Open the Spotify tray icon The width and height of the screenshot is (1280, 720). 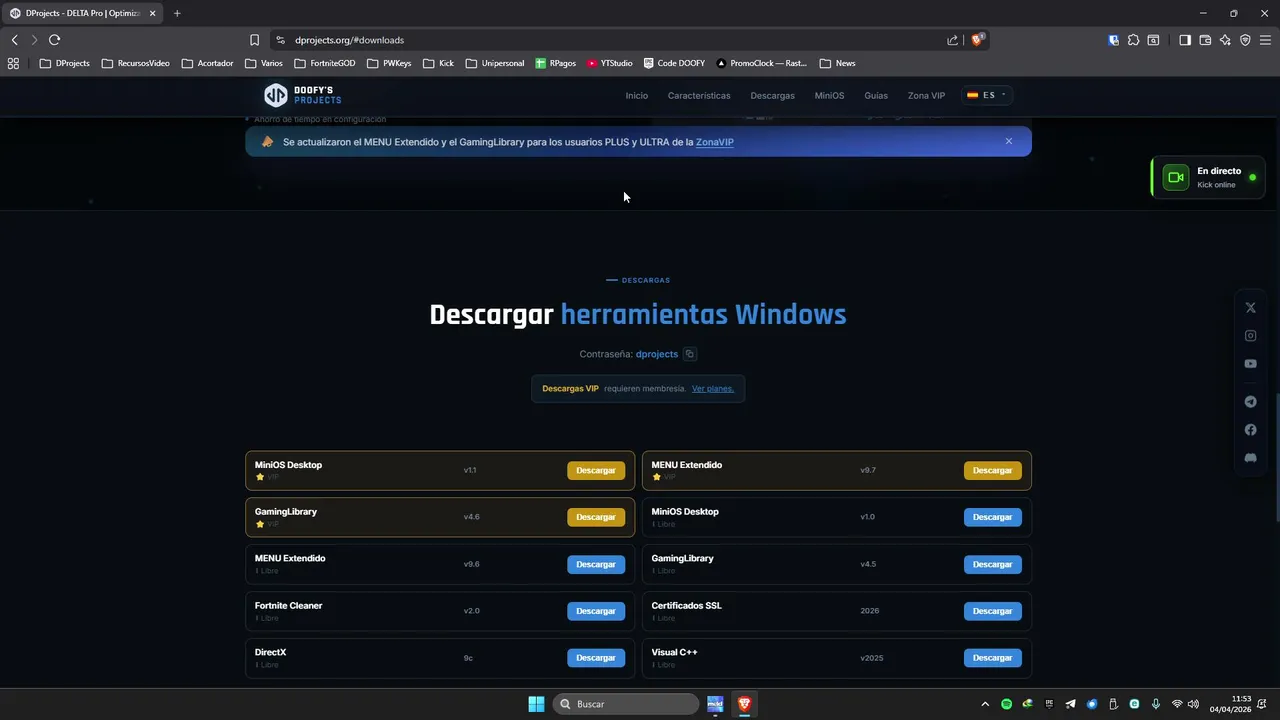pos(1007,704)
